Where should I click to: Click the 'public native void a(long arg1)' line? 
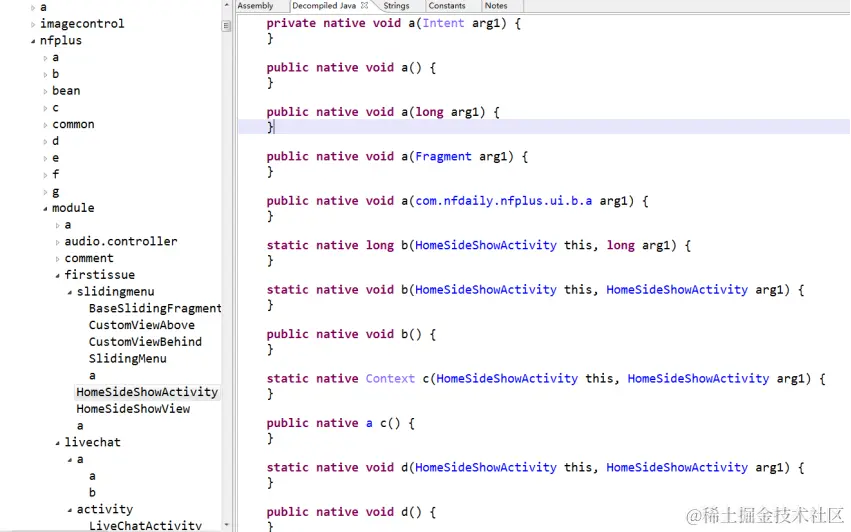click(383, 112)
